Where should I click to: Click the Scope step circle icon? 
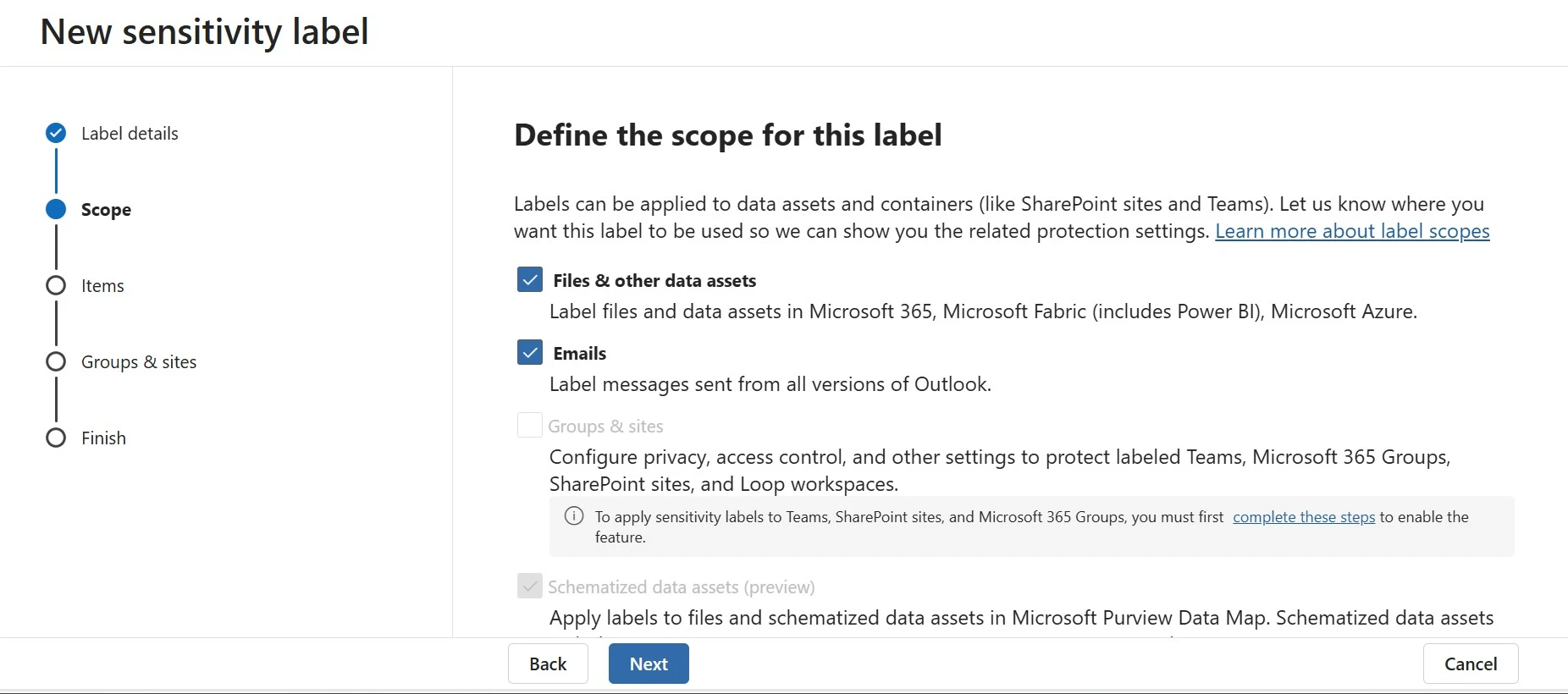tap(56, 209)
